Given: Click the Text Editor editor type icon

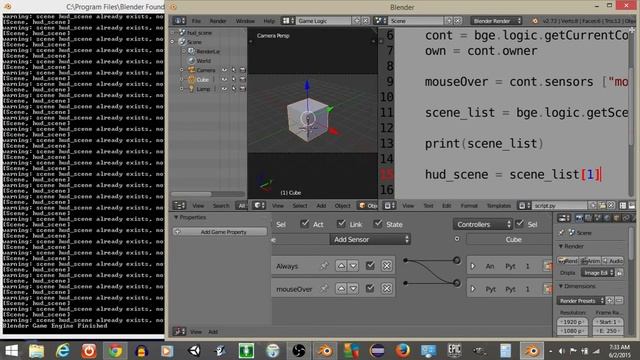Looking at the screenshot, I should pyautogui.click(x=390, y=206).
